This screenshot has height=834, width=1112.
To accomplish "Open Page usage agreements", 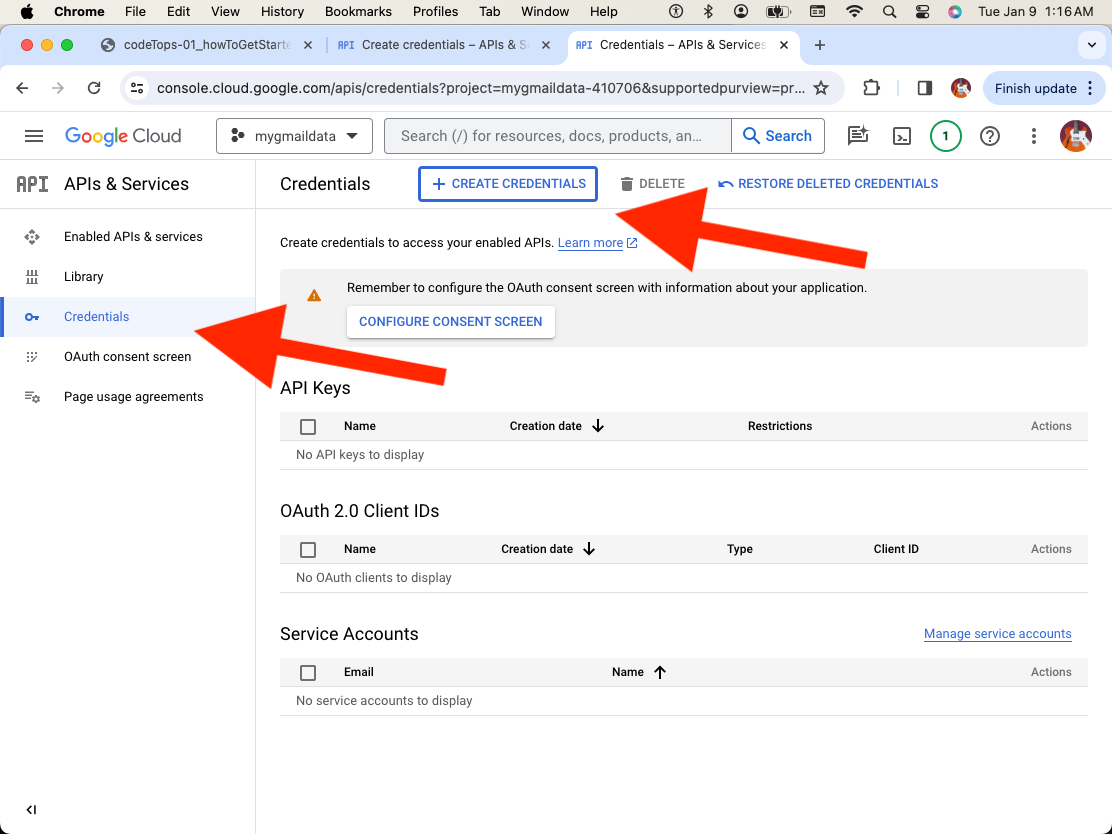I will click(x=133, y=396).
